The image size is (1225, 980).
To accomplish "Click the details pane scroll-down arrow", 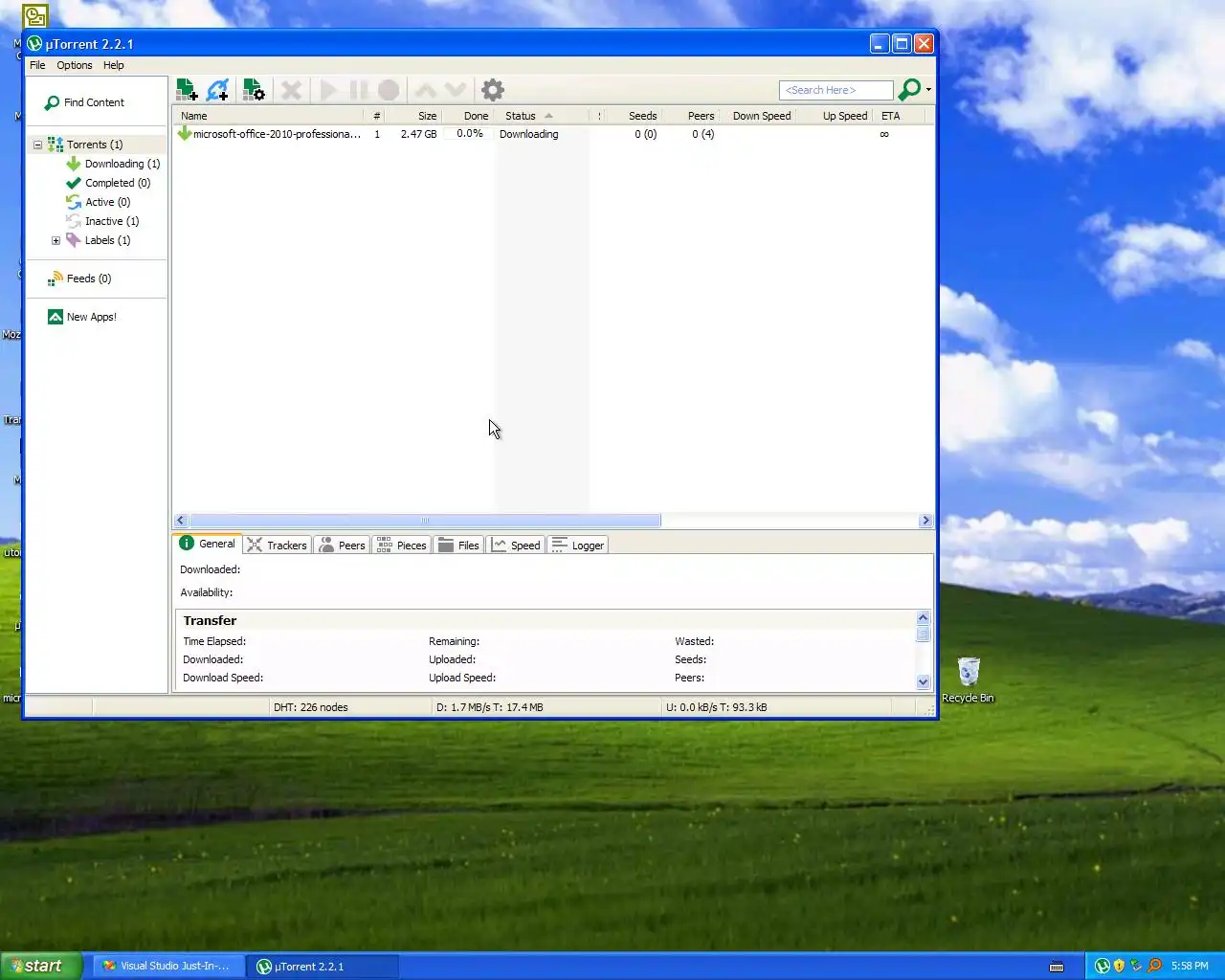I will (x=923, y=682).
